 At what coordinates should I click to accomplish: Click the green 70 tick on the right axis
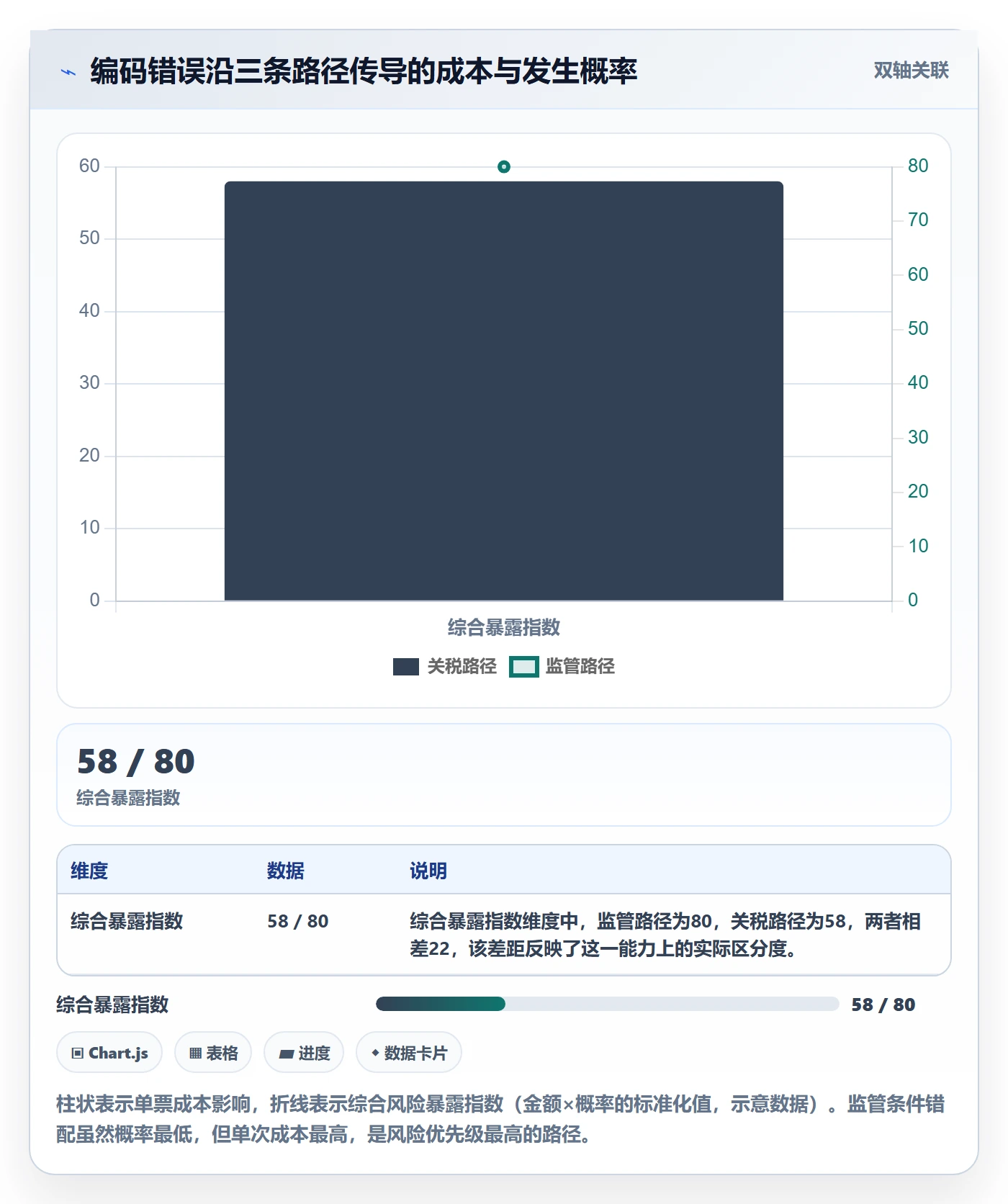point(918,220)
